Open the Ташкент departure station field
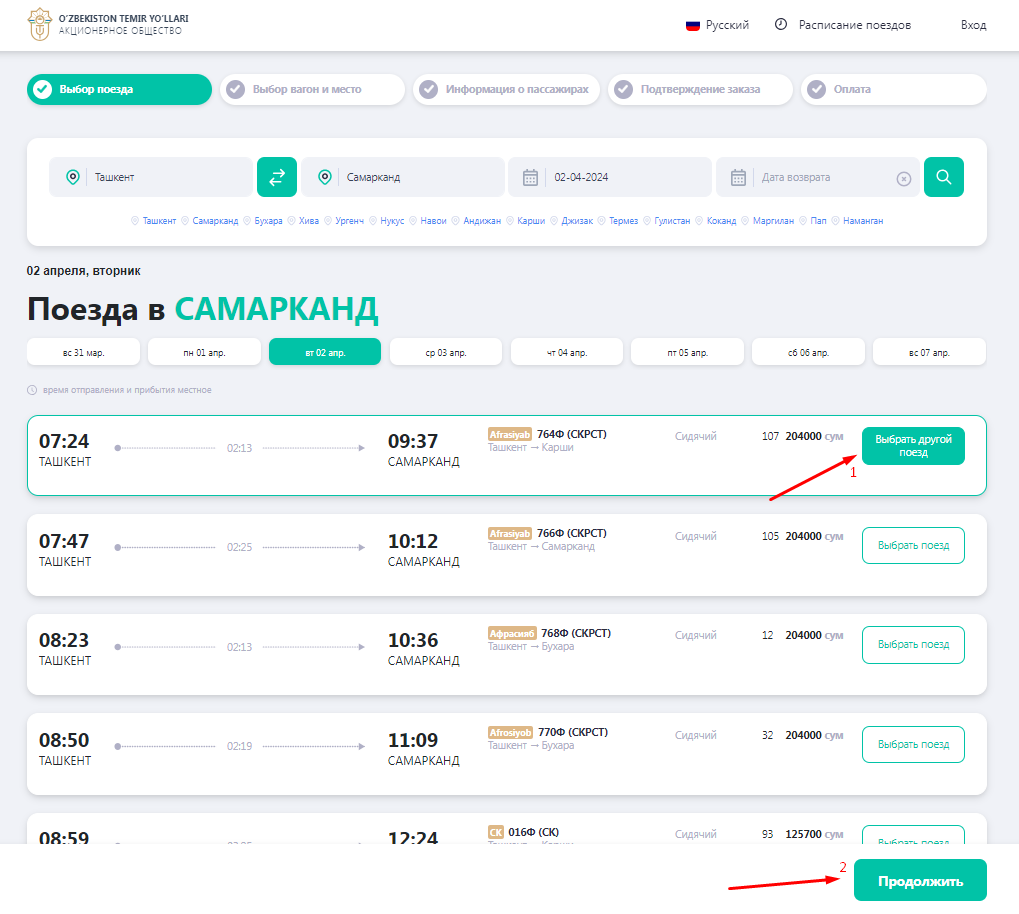The height and width of the screenshot is (914, 1019). (x=165, y=177)
